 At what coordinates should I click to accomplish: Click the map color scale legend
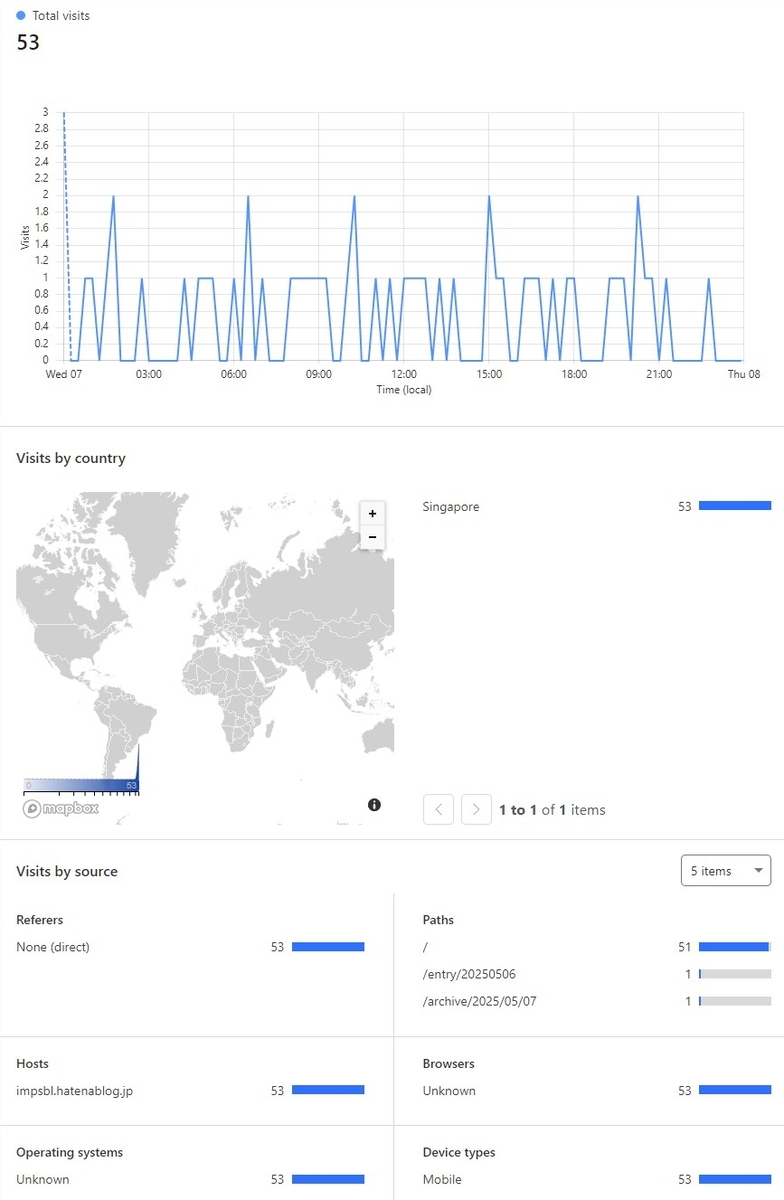pos(81,785)
